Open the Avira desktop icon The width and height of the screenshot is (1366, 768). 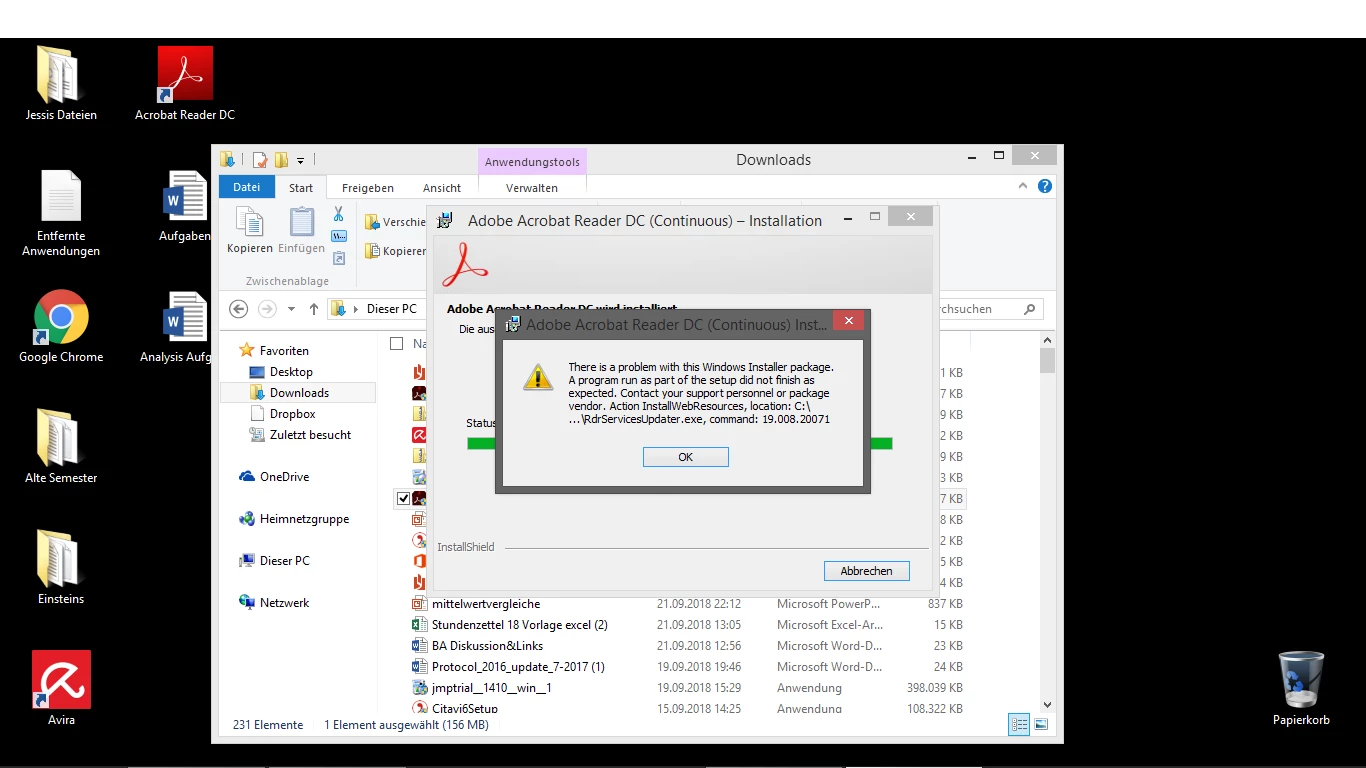coord(61,688)
